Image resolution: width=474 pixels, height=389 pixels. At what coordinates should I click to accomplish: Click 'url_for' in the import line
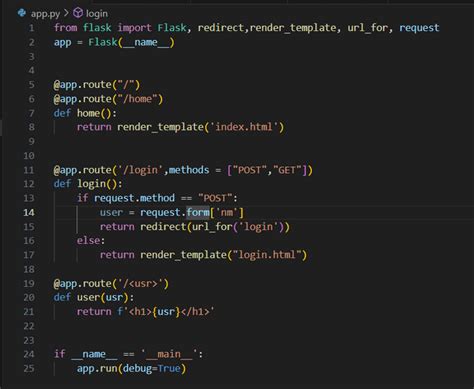(x=367, y=28)
